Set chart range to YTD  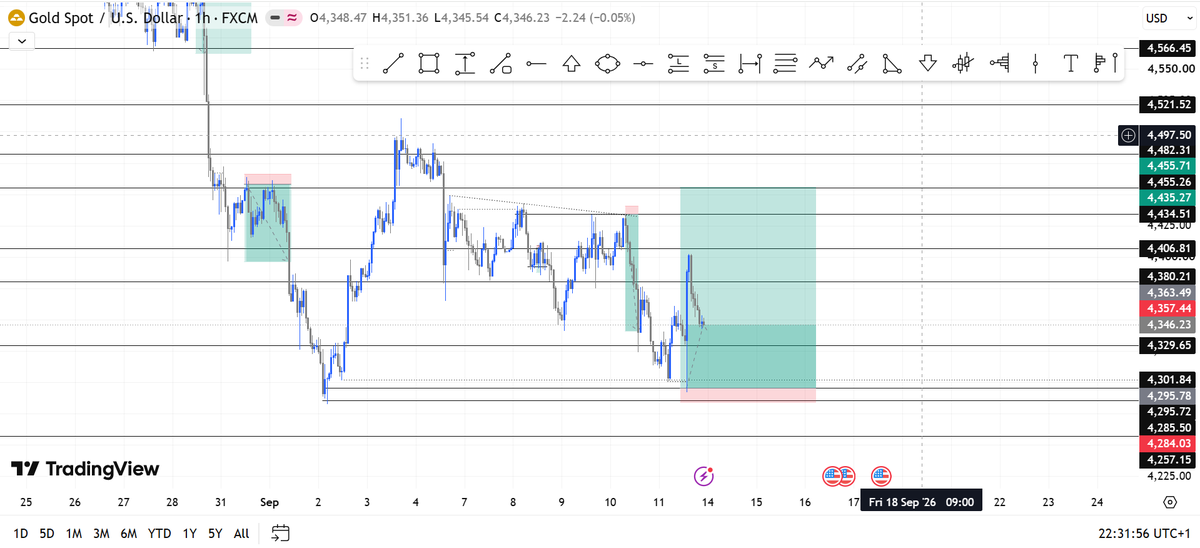point(159,533)
